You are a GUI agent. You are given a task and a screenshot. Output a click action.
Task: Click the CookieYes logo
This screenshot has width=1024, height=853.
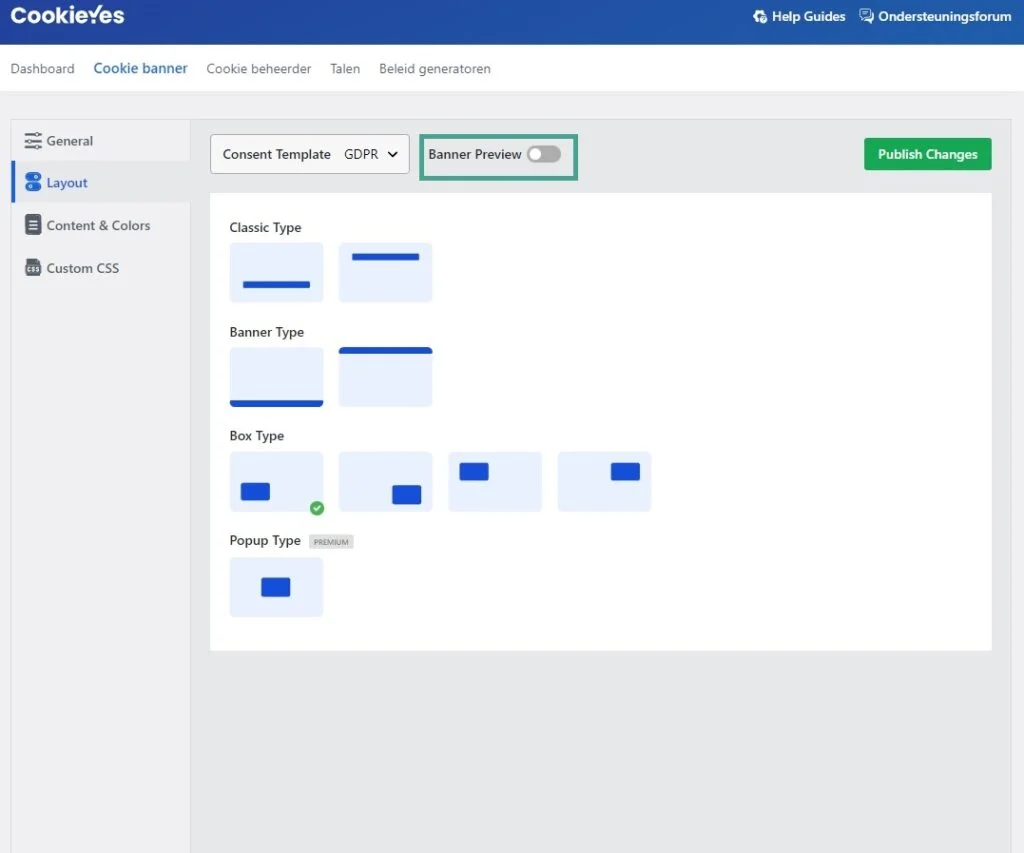[x=68, y=16]
